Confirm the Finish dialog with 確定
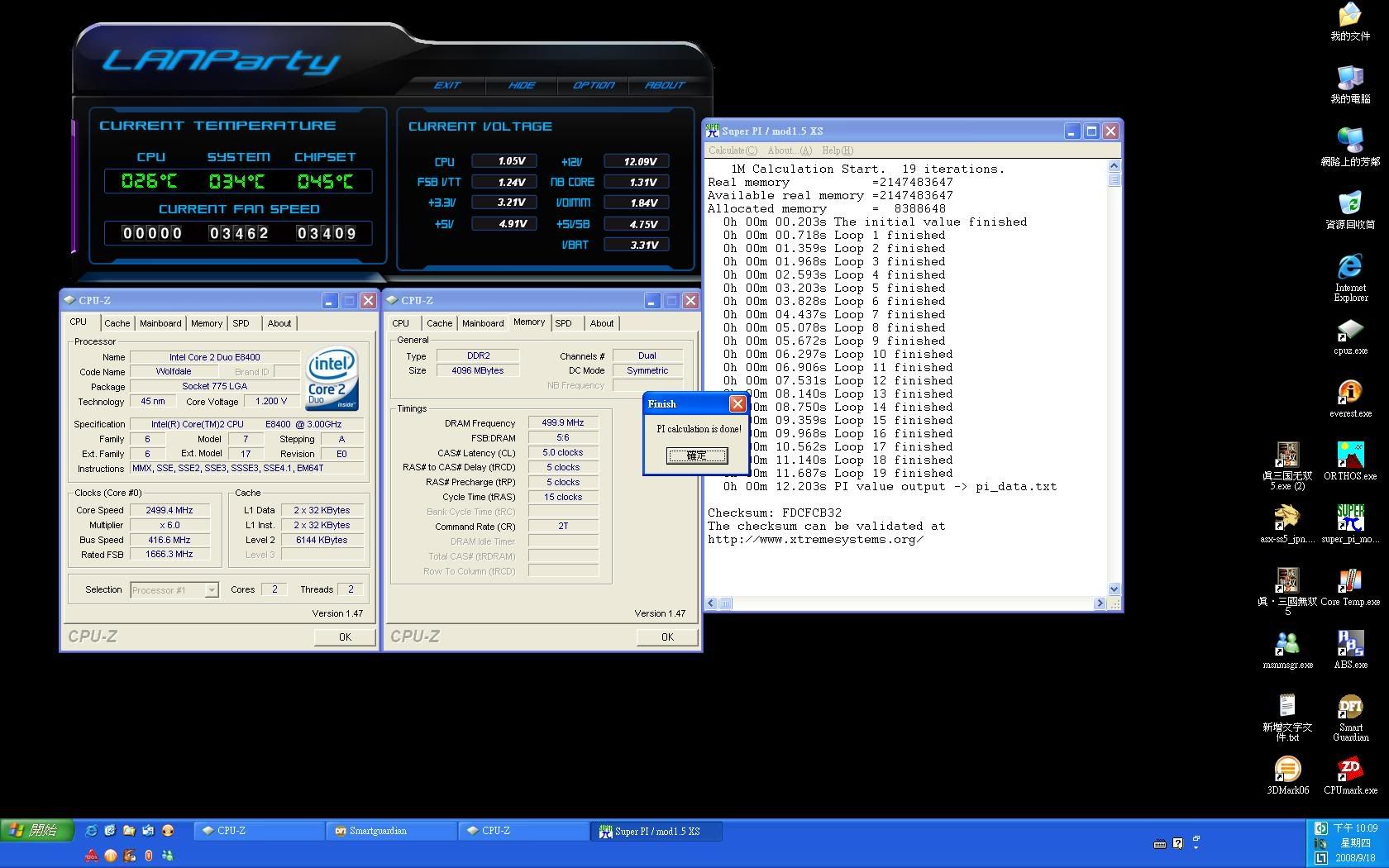 pyautogui.click(x=697, y=455)
